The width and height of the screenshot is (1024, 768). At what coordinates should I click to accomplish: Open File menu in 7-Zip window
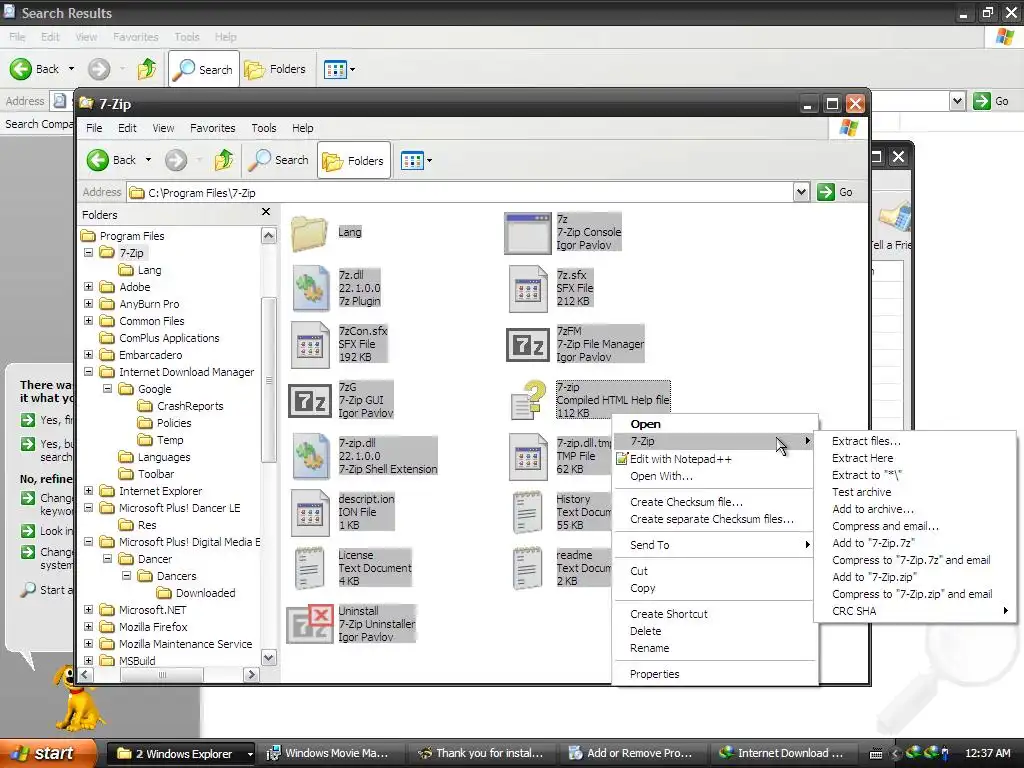tap(94, 128)
